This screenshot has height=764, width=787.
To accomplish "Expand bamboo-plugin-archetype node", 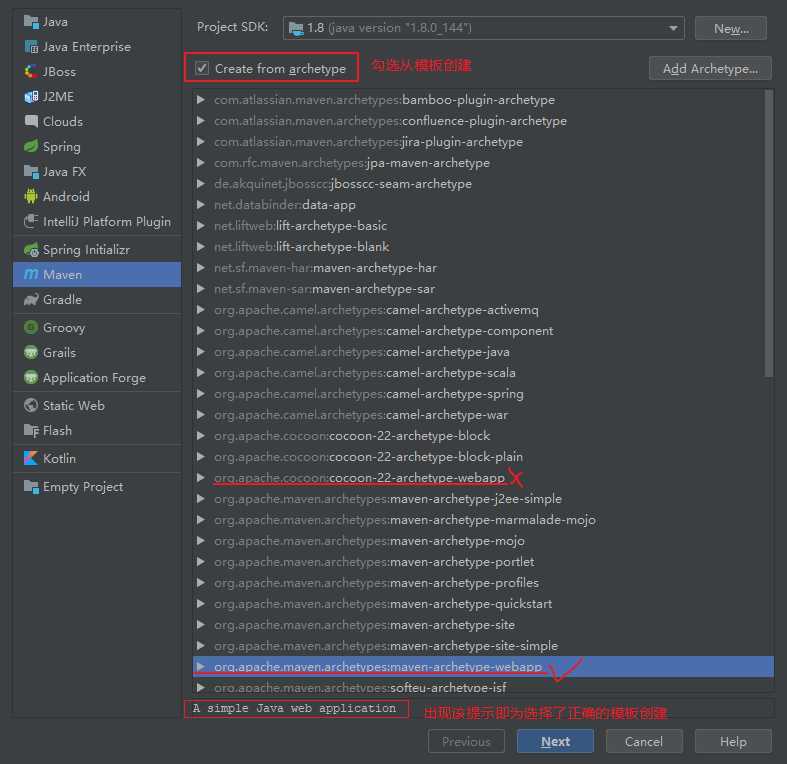I will point(200,100).
